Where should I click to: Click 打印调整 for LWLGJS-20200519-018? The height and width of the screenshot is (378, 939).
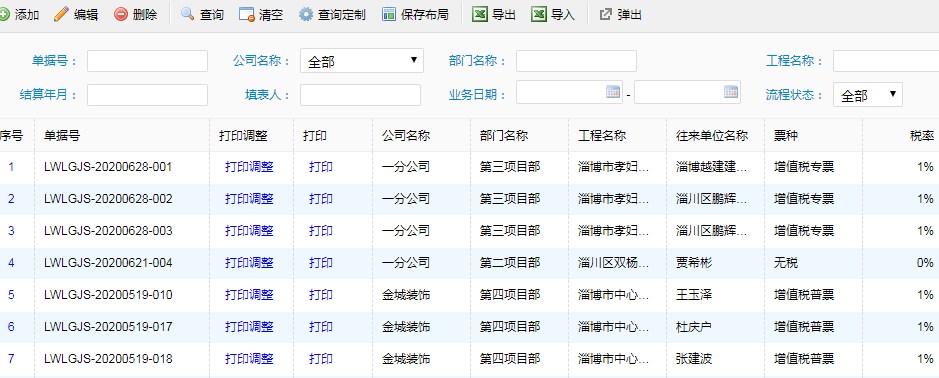[x=249, y=359]
